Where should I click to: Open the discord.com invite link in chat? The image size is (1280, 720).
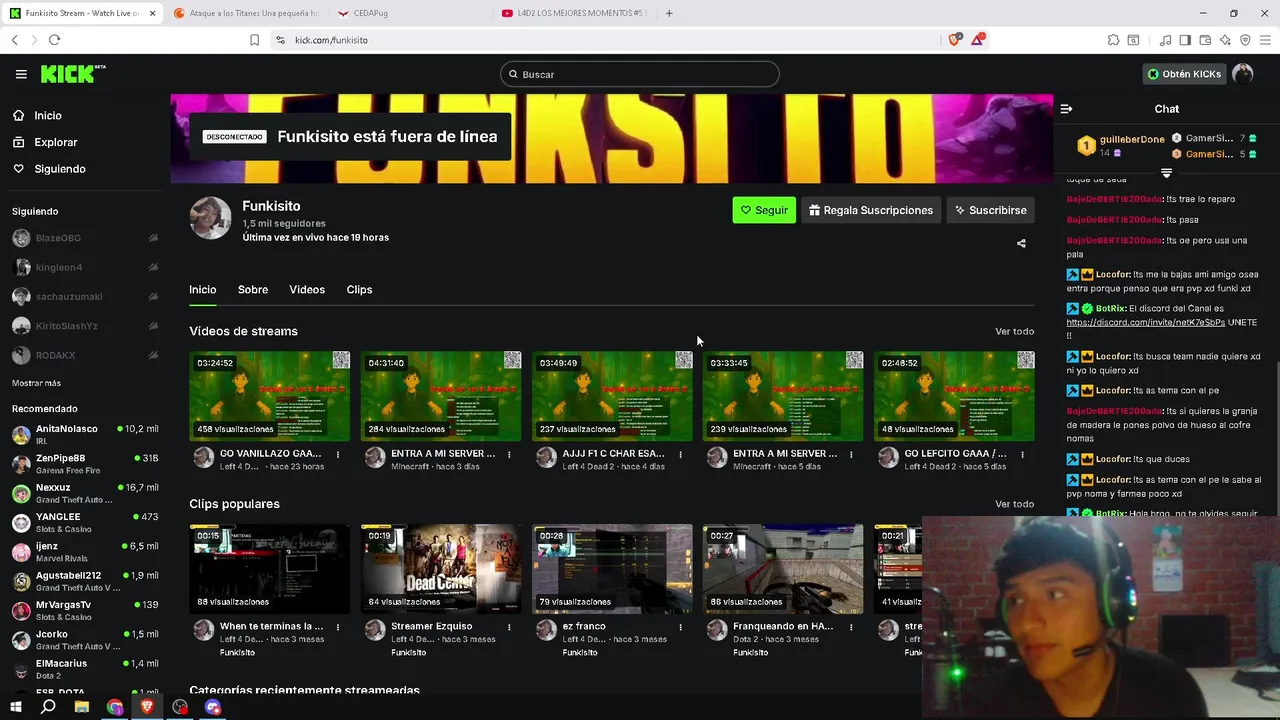[1145, 323]
